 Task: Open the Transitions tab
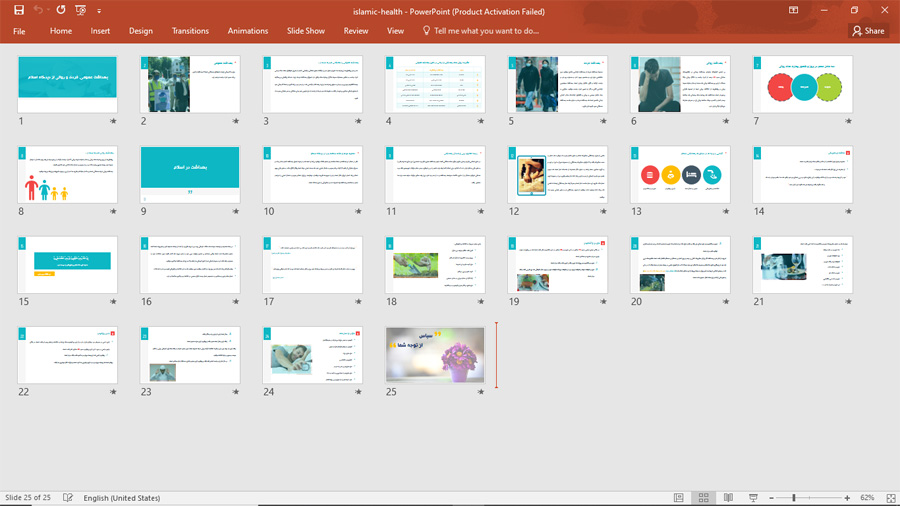click(x=190, y=31)
